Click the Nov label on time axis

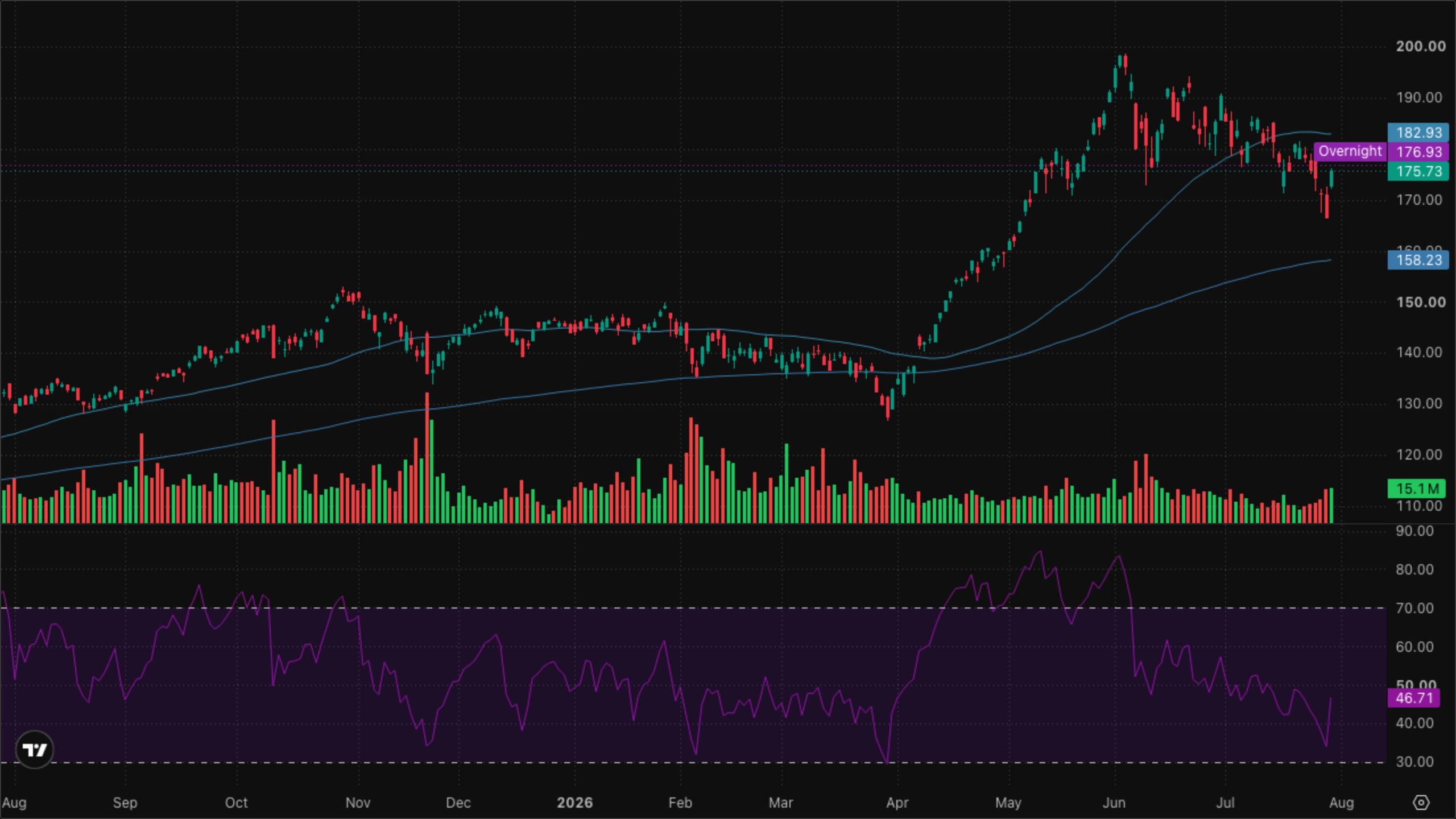358,803
